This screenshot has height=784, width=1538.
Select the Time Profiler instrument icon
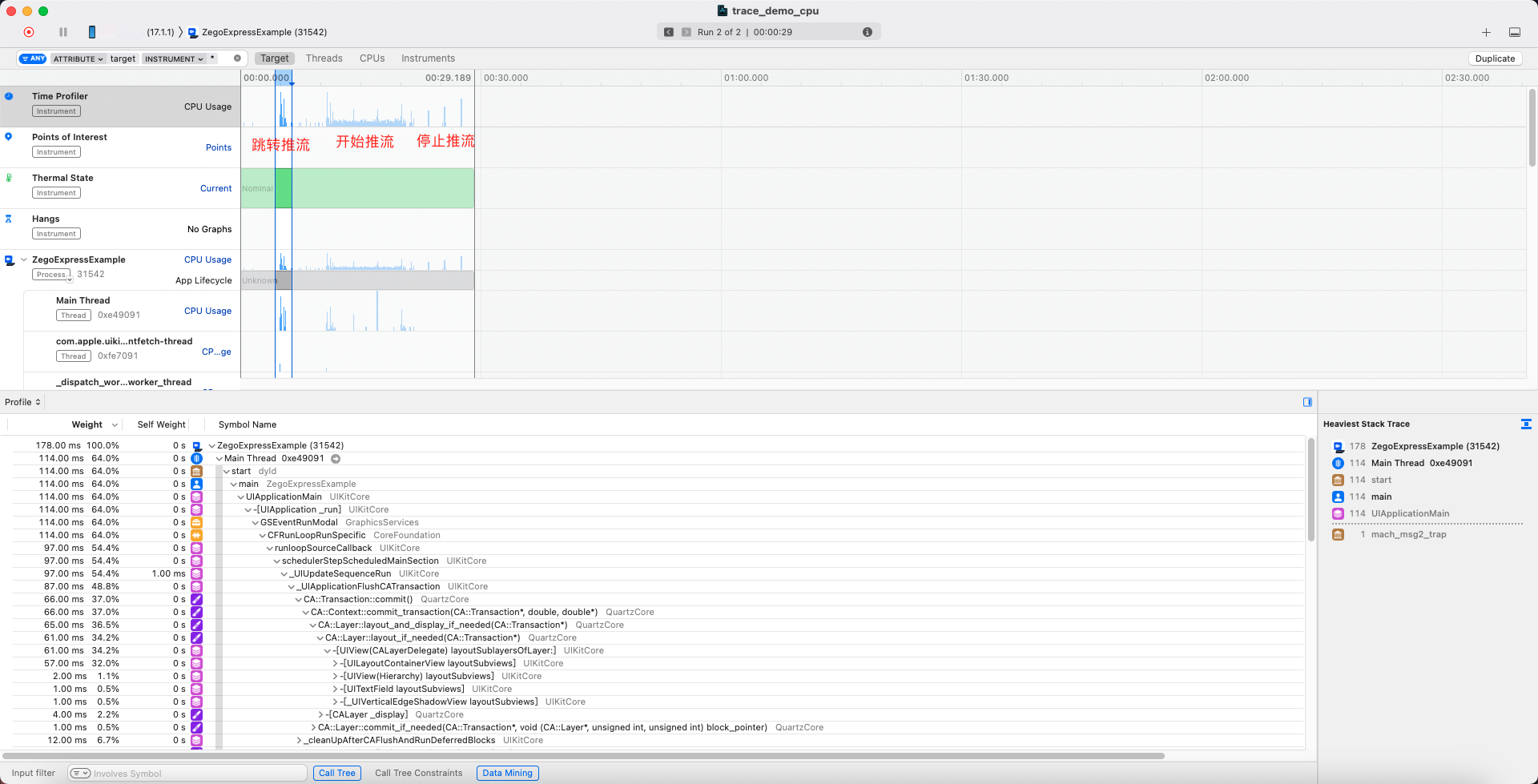(9, 96)
